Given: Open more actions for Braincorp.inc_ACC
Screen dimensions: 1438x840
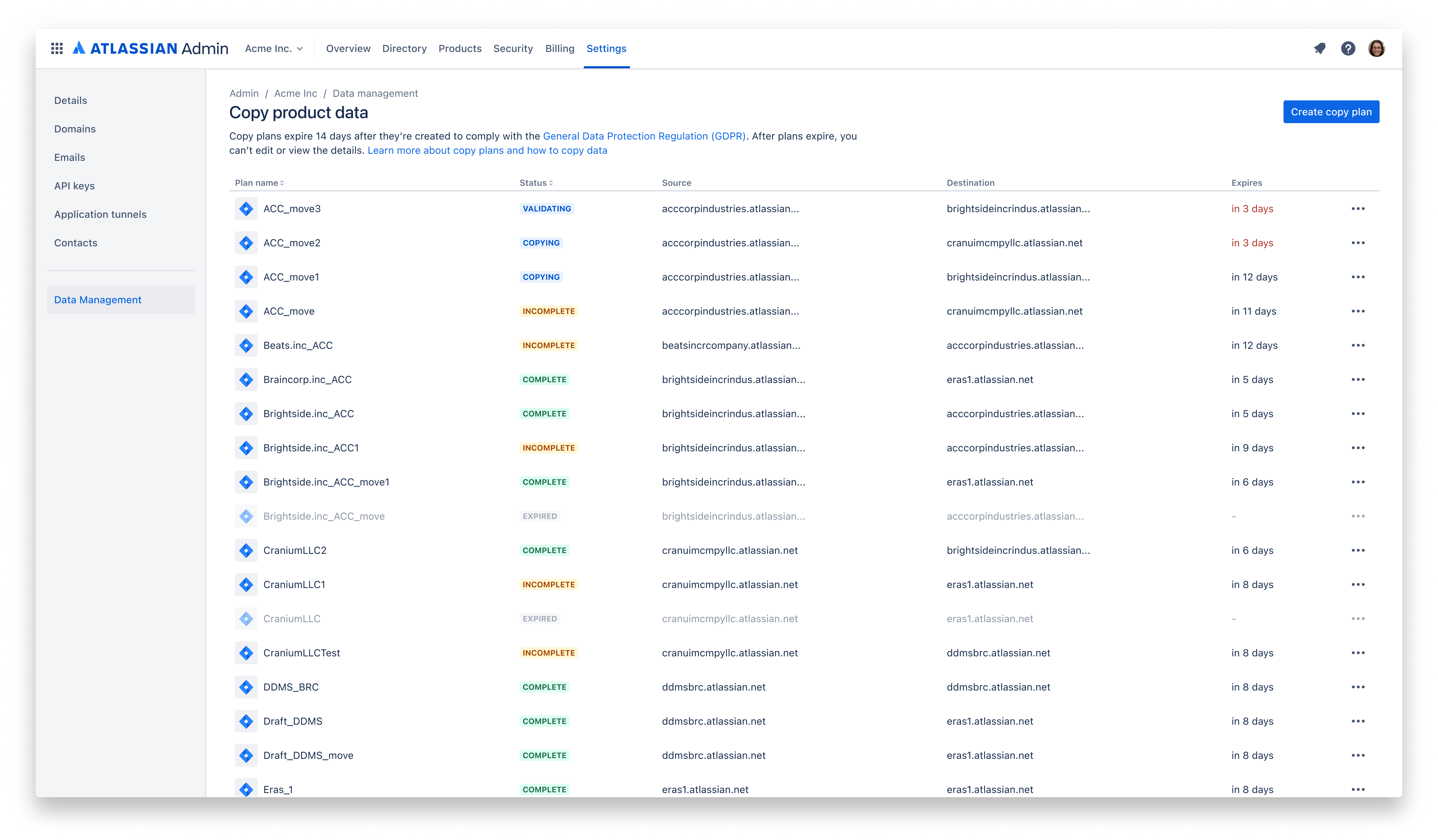Looking at the screenshot, I should click(x=1358, y=379).
